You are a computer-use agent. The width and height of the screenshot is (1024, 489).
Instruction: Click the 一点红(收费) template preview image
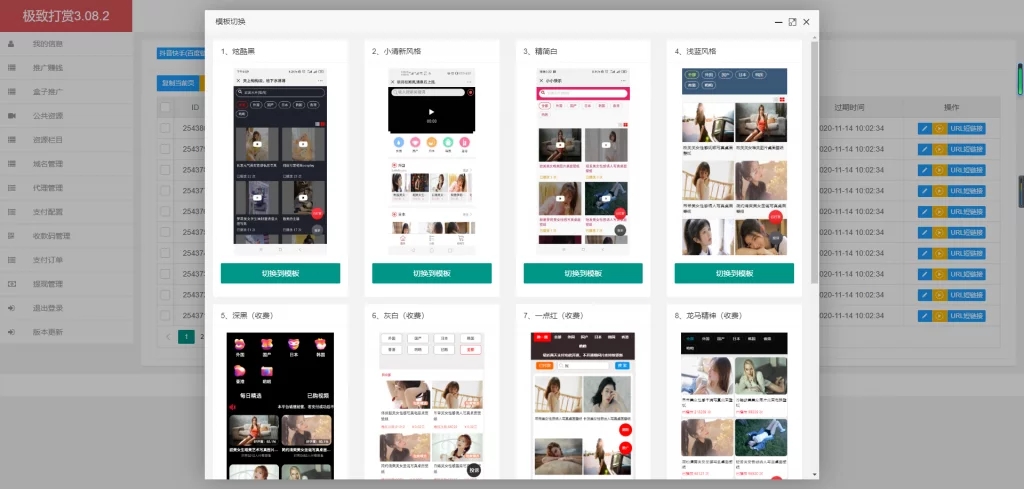point(583,406)
